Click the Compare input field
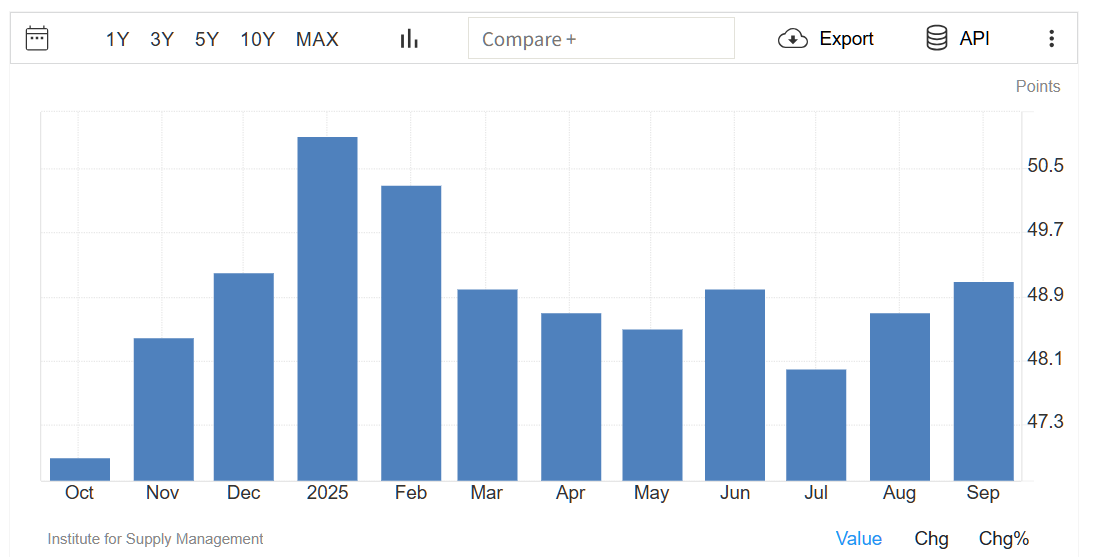Image resolution: width=1094 pixels, height=557 pixels. click(x=600, y=39)
